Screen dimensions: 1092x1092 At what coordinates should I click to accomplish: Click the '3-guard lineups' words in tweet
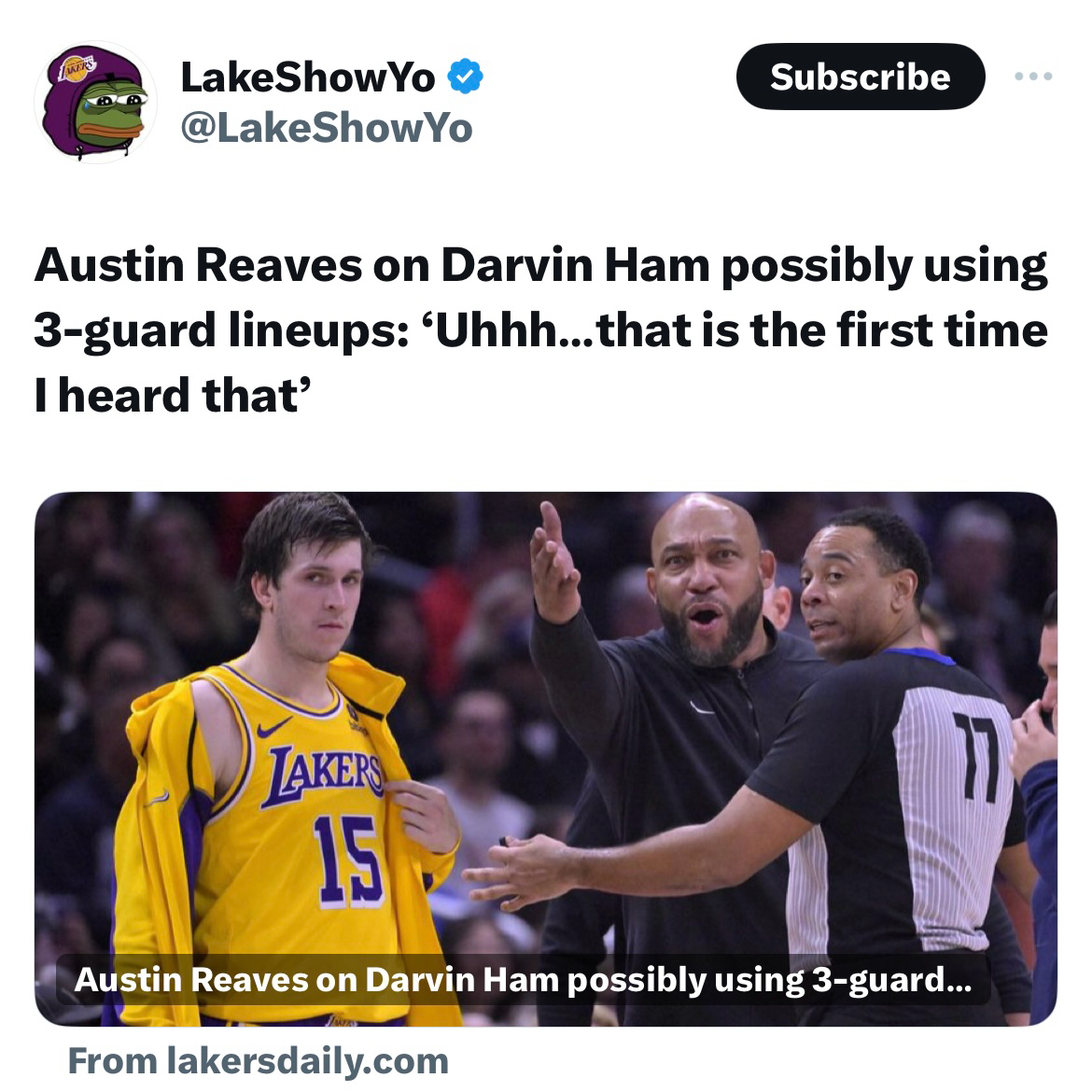pos(221,330)
